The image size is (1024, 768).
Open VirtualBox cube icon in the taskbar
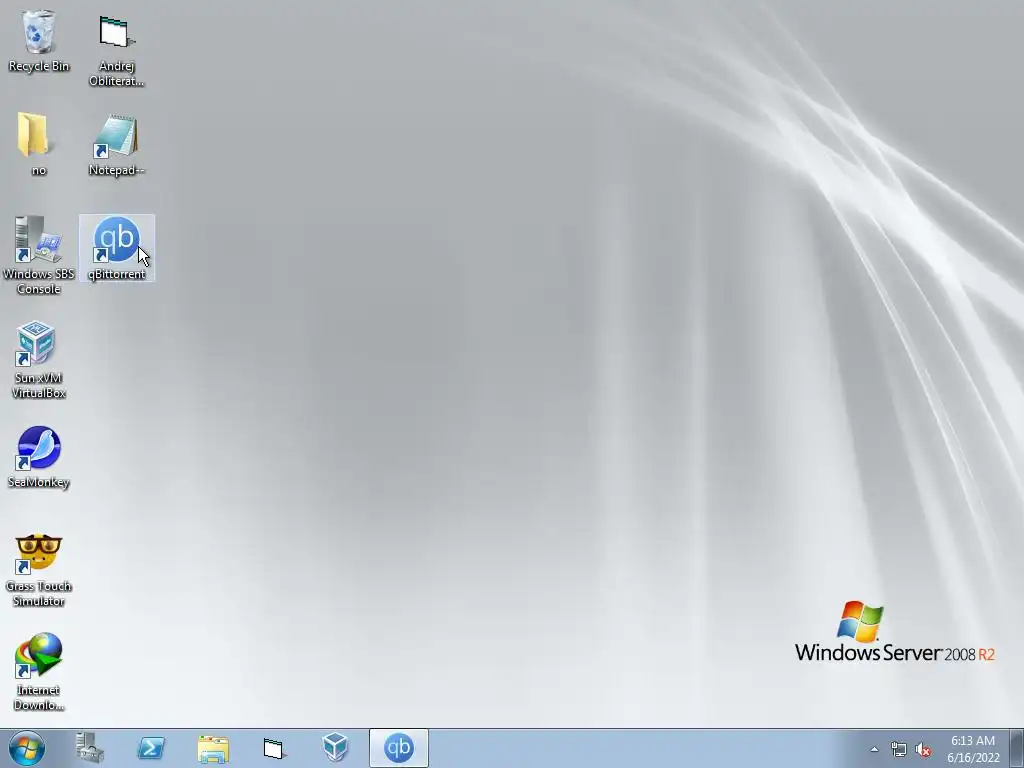click(336, 748)
